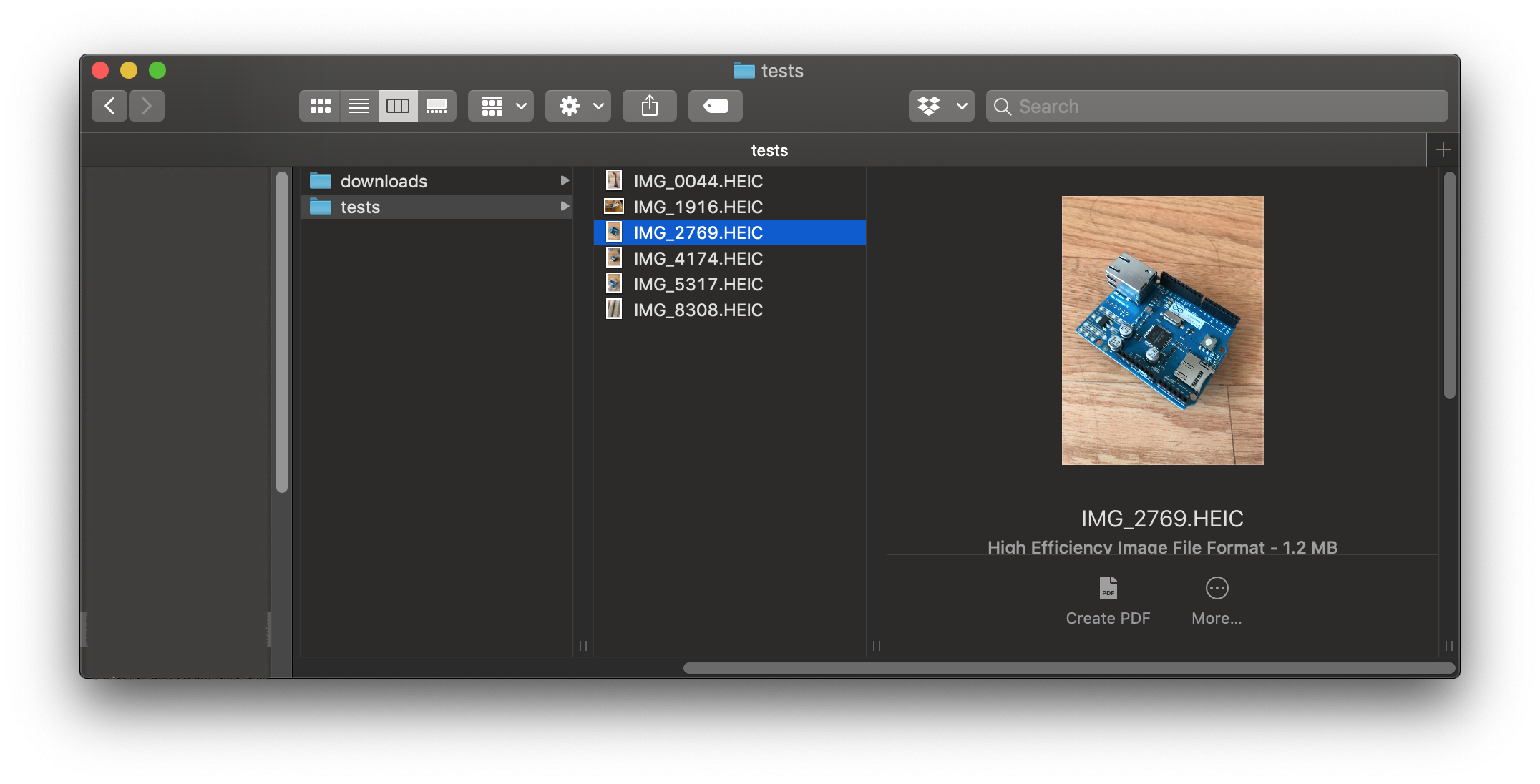
Task: Click the Share toolbar icon
Action: click(649, 106)
